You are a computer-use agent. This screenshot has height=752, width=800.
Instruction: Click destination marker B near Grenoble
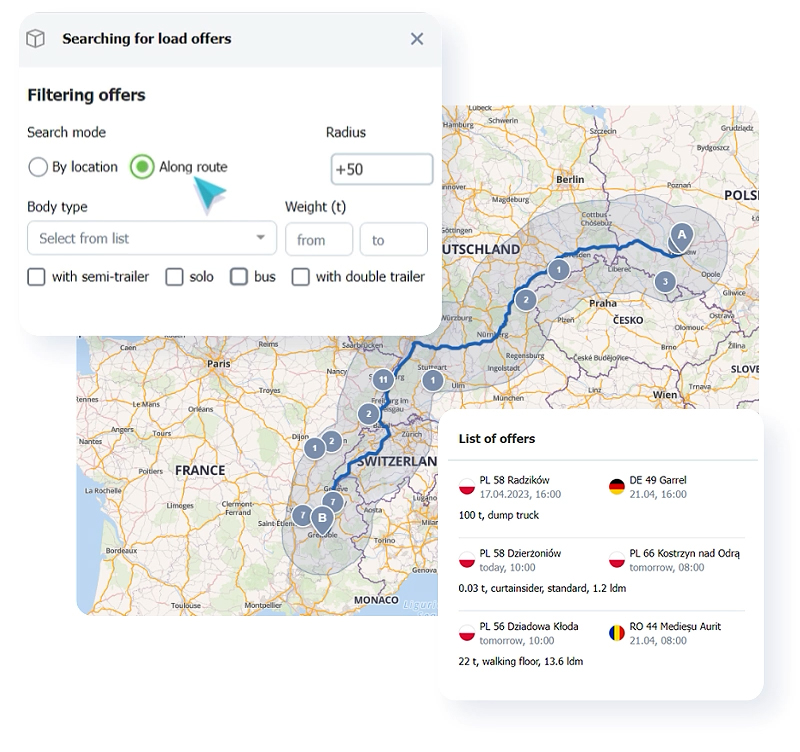[x=322, y=519]
